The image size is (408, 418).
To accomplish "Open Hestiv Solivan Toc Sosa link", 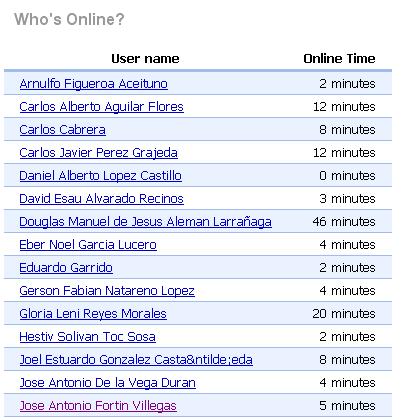I will [x=87, y=337].
